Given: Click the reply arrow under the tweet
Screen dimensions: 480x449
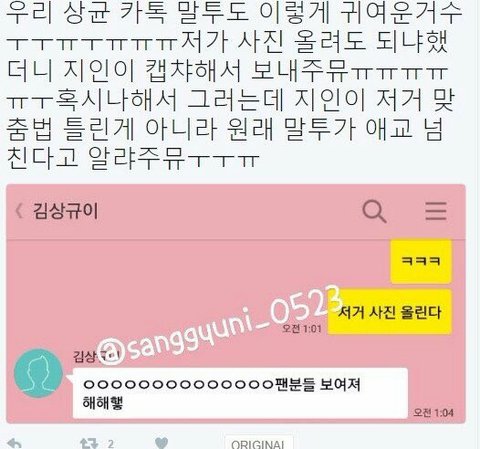Looking at the screenshot, I should pyautogui.click(x=15, y=444).
